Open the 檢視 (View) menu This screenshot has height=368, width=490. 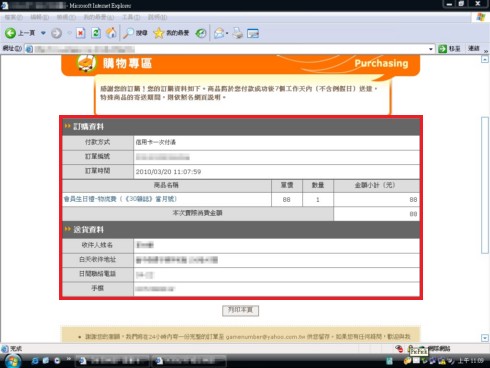[x=66, y=17]
